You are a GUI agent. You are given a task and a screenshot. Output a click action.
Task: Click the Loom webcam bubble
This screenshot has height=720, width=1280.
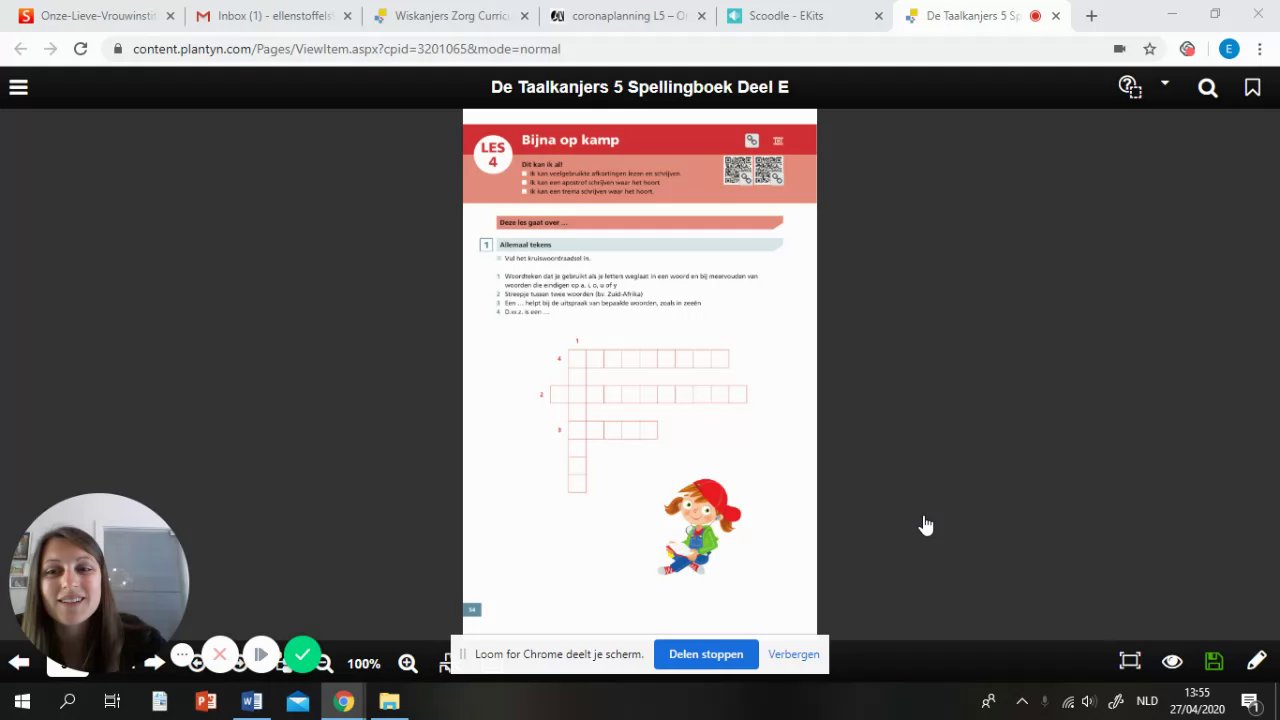(x=98, y=582)
